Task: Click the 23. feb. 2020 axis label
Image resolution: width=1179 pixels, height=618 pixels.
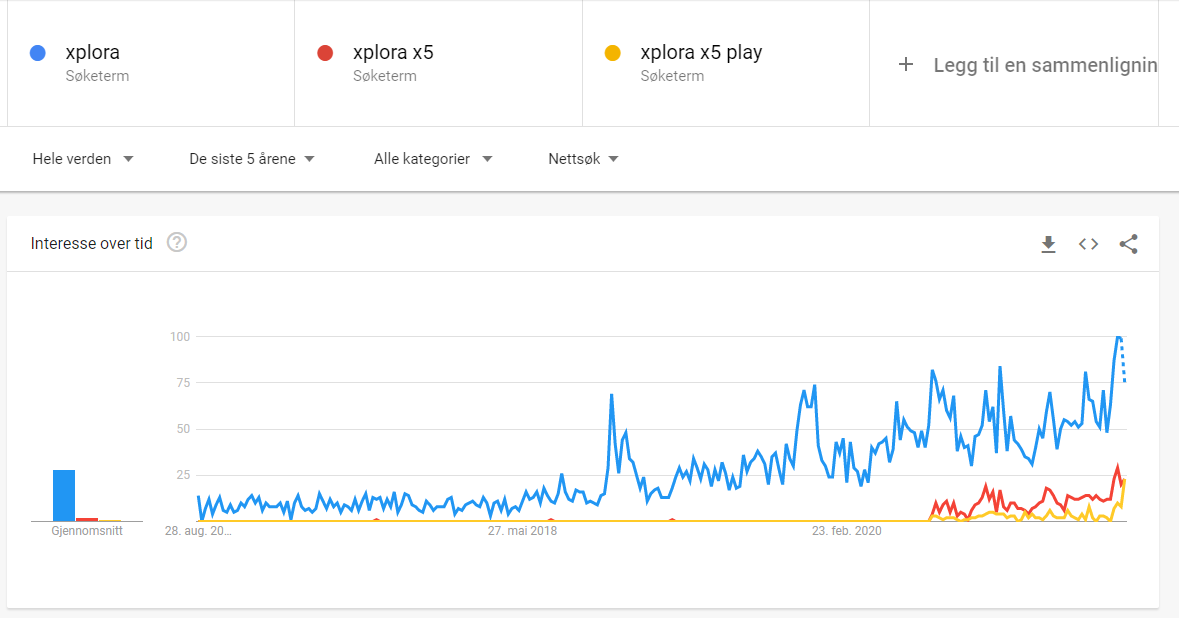Action: [x=847, y=531]
